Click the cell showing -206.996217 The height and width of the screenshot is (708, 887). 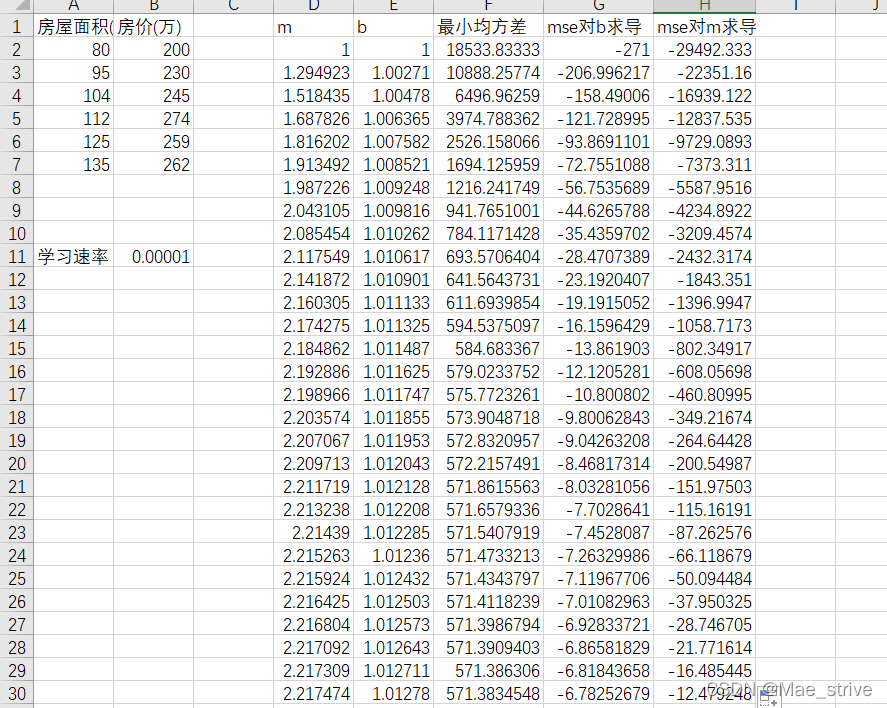[x=598, y=73]
